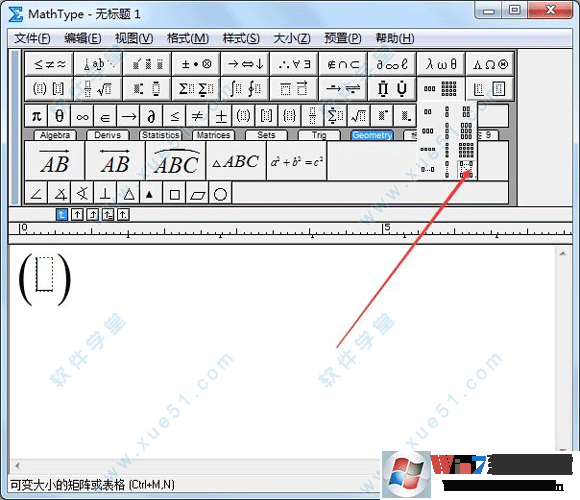Image resolution: width=580 pixels, height=500 pixels.
Task: Click the vertical scrollbar up arrow
Action: click(563, 254)
